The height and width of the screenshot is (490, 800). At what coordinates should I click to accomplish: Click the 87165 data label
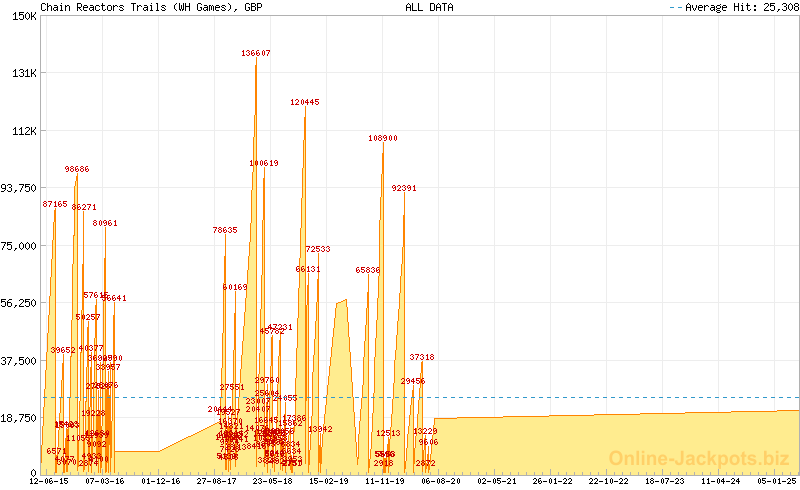[55, 204]
